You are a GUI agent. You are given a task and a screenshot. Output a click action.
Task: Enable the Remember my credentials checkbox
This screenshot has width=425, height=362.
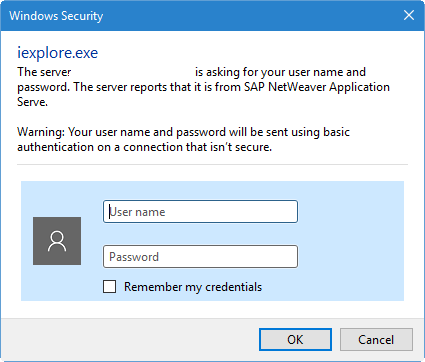[110, 287]
